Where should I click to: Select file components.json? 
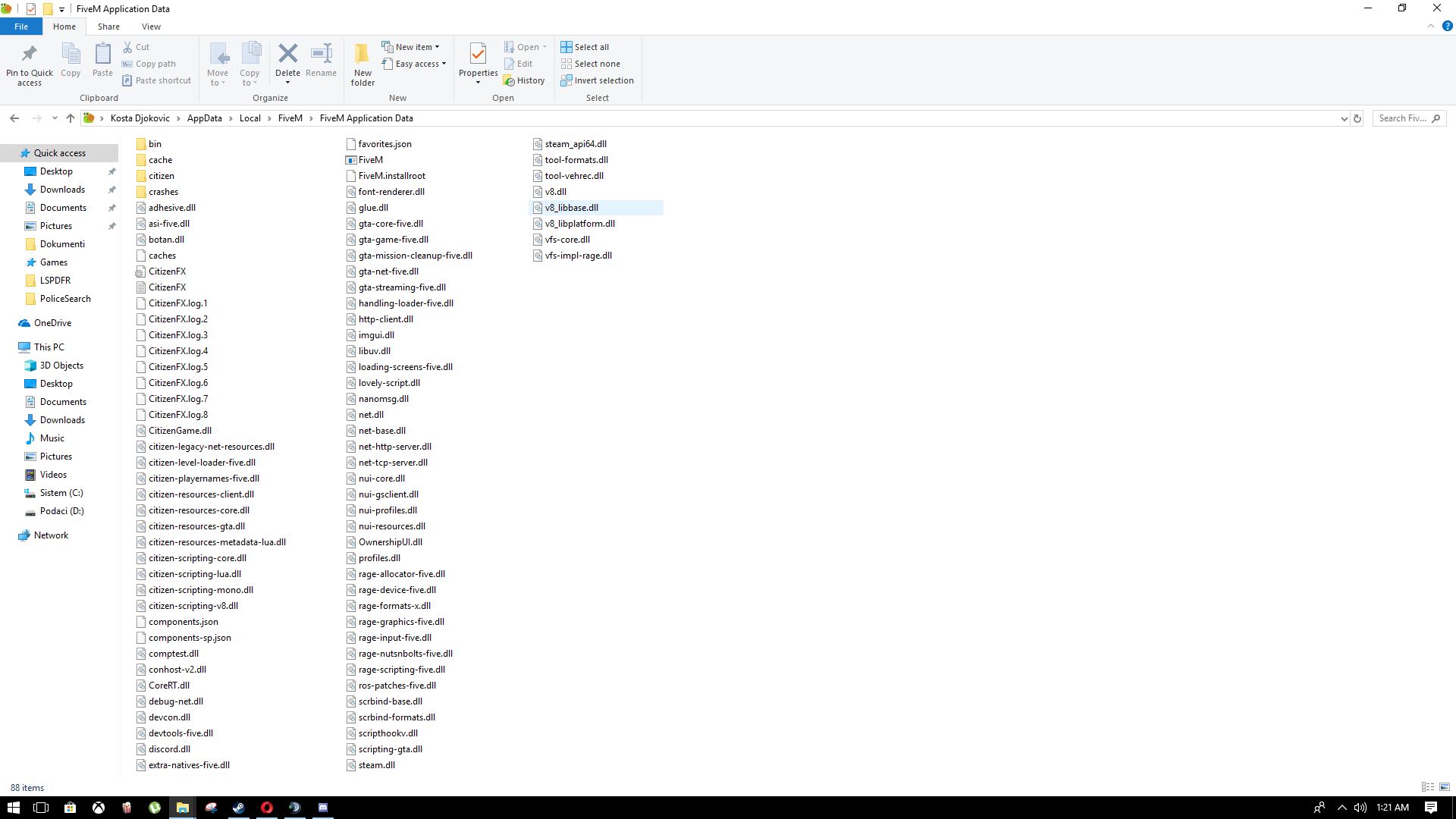coord(183,622)
